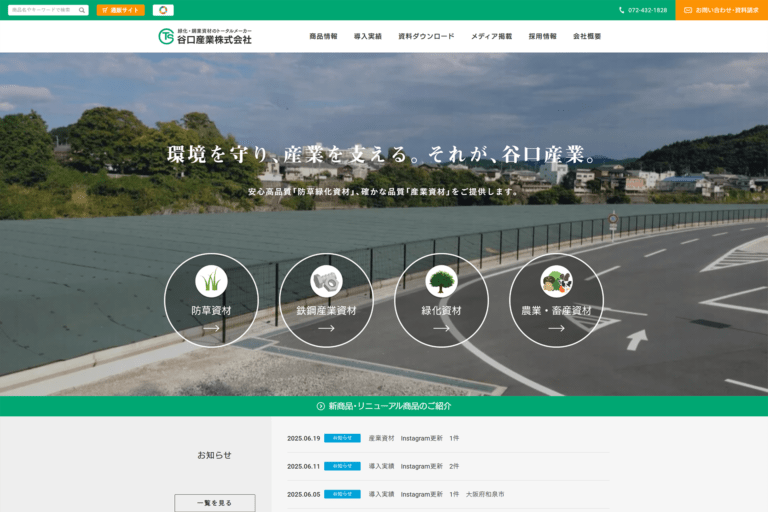This screenshot has height=512, width=768.
Task: Open the 採用情報 page
Action: point(542,36)
